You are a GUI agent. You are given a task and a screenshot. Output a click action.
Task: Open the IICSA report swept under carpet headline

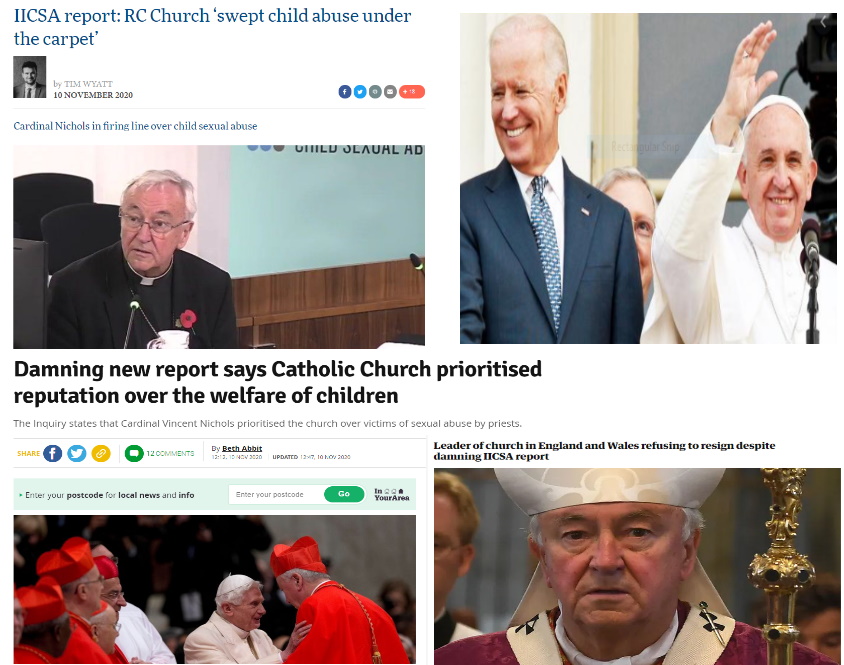point(212,27)
